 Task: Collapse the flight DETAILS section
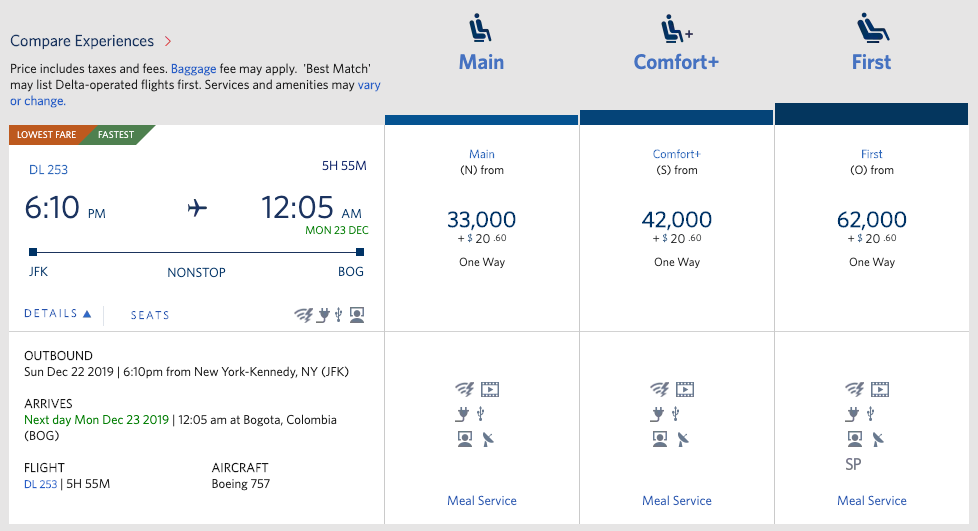click(x=58, y=314)
